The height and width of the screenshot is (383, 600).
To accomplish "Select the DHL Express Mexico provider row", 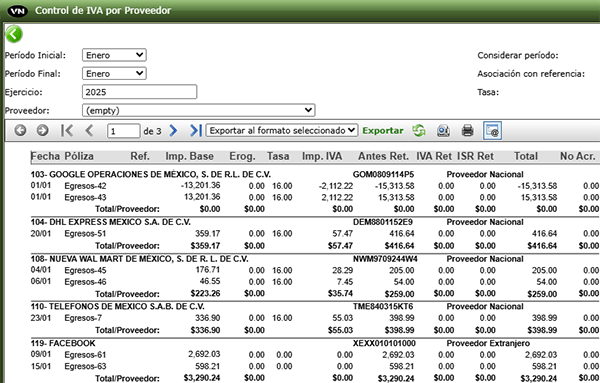I will (x=111, y=222).
